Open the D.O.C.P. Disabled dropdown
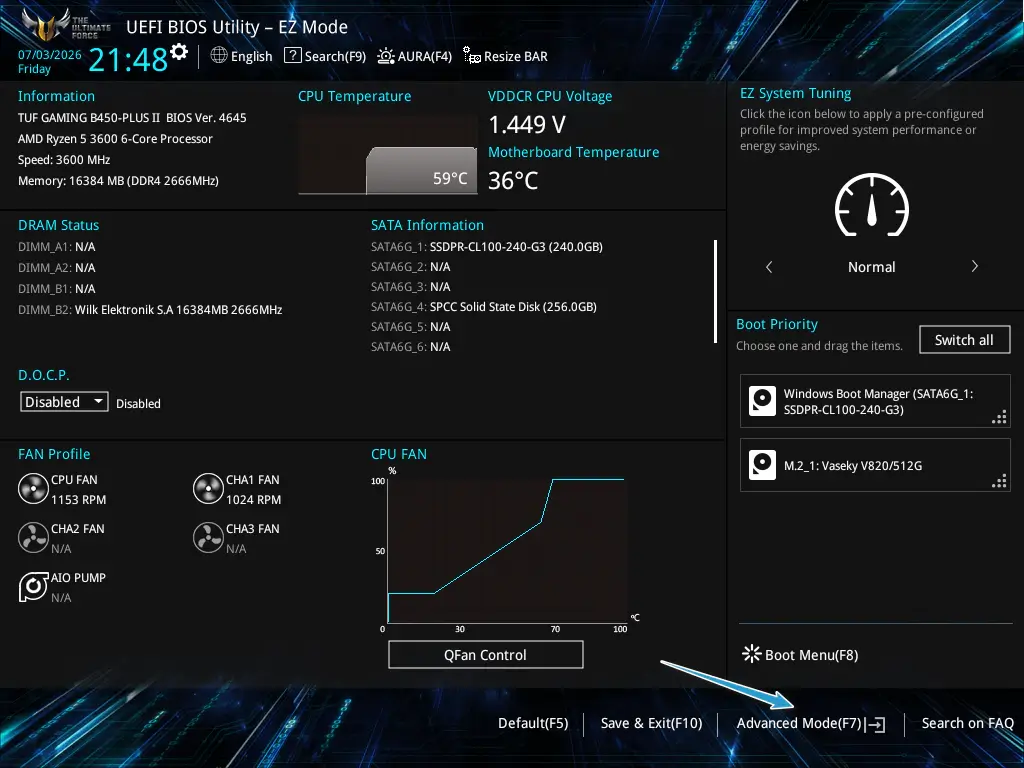This screenshot has width=1024, height=768. pos(64,402)
